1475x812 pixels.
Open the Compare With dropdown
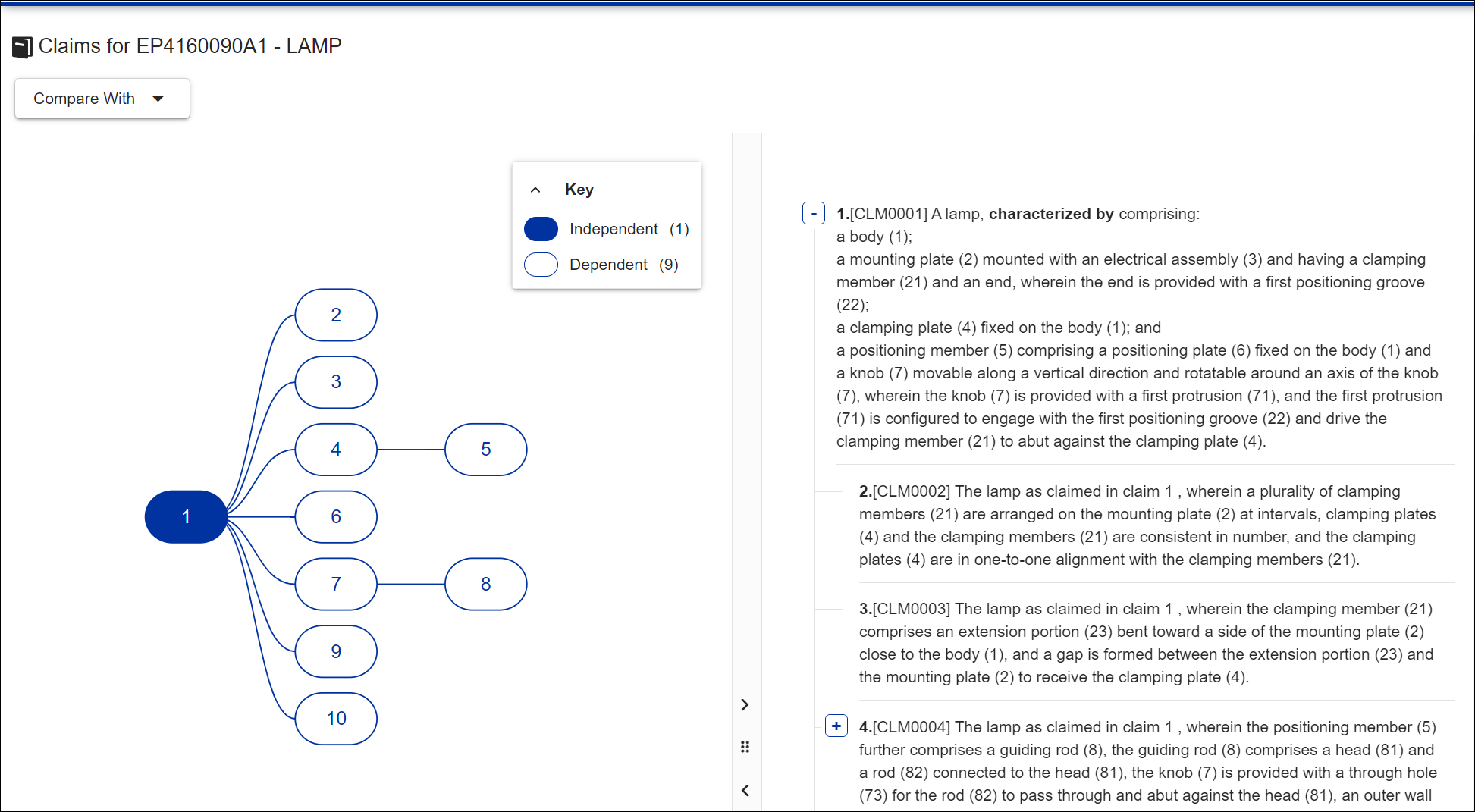[x=102, y=99]
